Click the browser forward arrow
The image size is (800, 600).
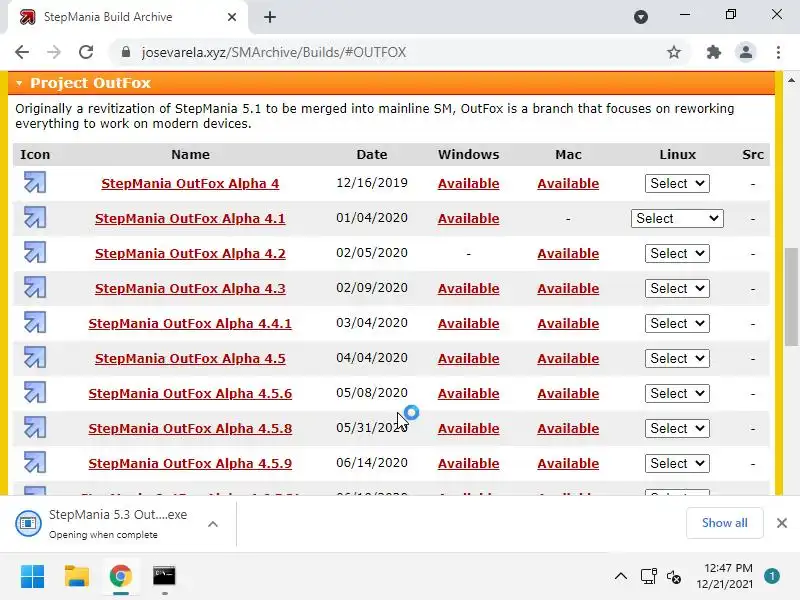coord(54,52)
